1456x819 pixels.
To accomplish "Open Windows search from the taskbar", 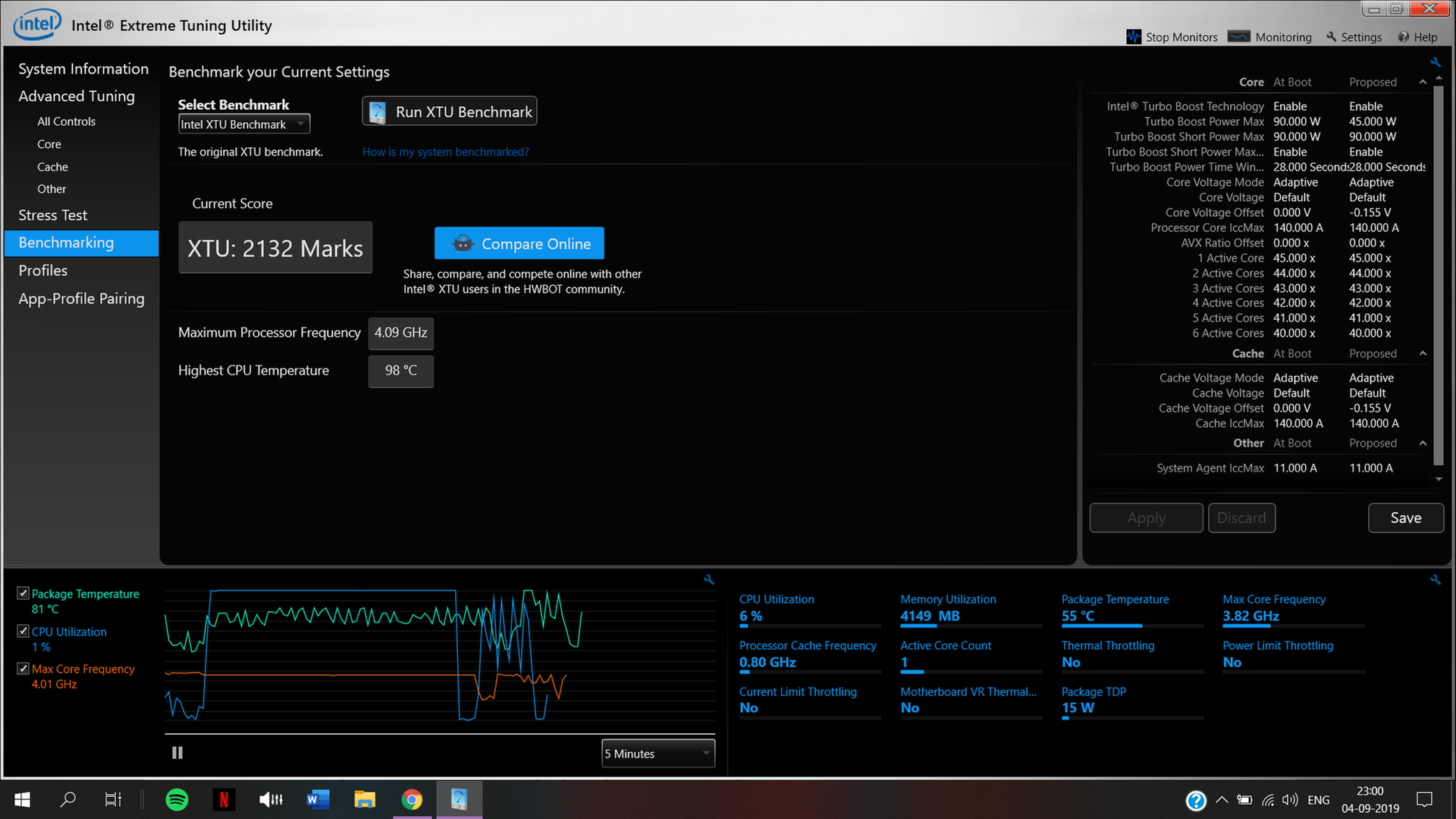I will pyautogui.click(x=67, y=799).
